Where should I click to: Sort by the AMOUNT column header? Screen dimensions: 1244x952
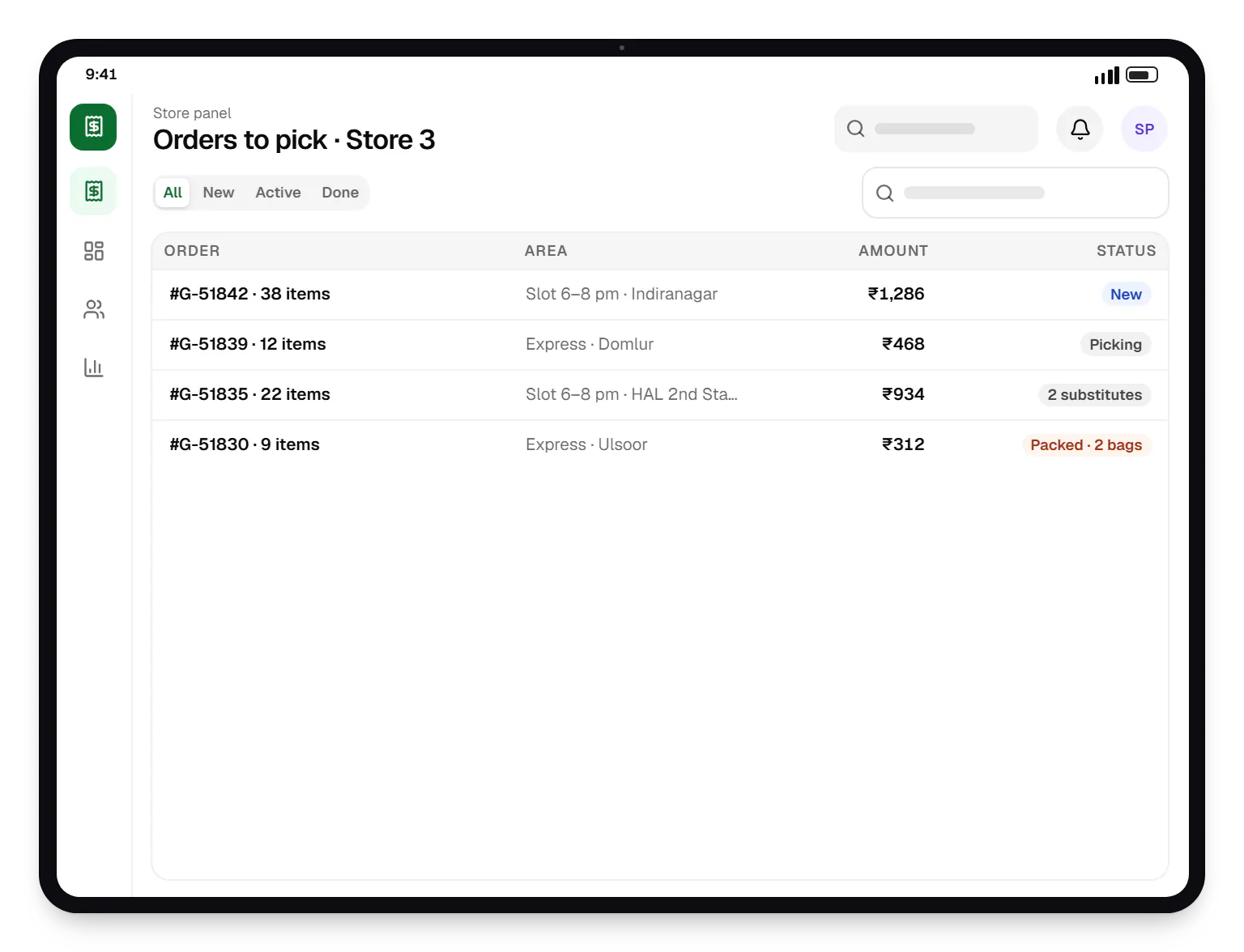[x=893, y=251]
